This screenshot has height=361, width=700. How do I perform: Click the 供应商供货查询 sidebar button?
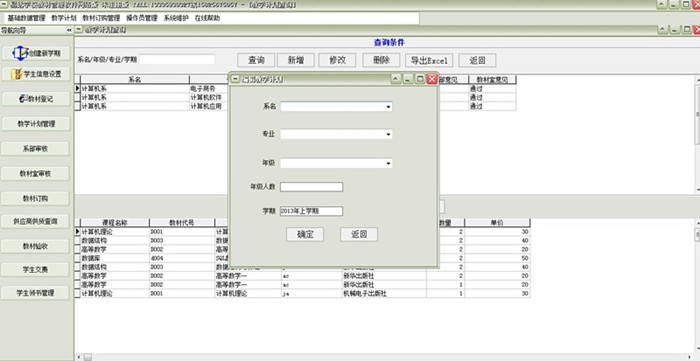(x=36, y=221)
